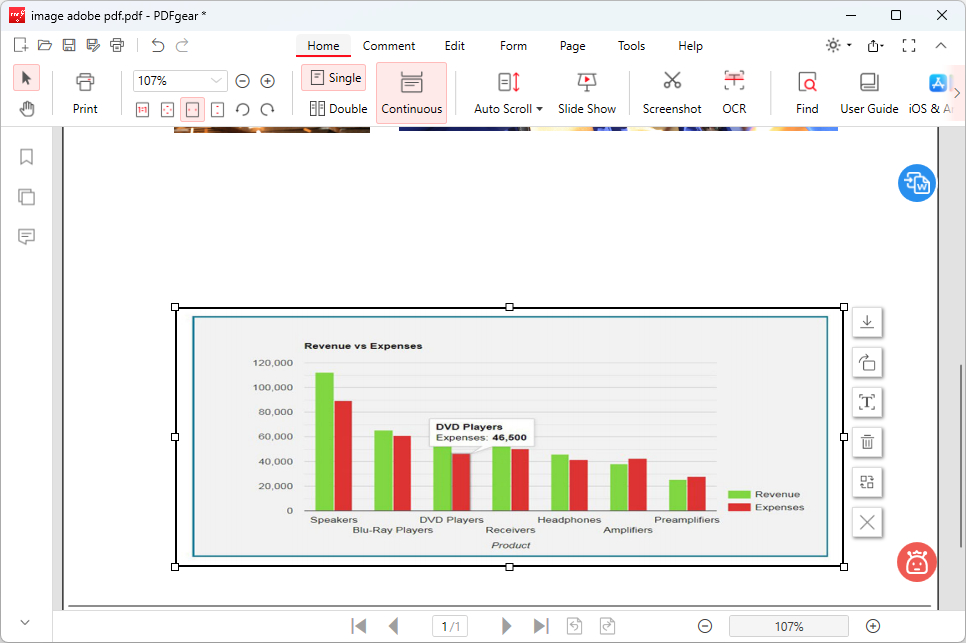966x643 pixels.
Task: Open the red AI chatbot assistant
Action: 917,562
